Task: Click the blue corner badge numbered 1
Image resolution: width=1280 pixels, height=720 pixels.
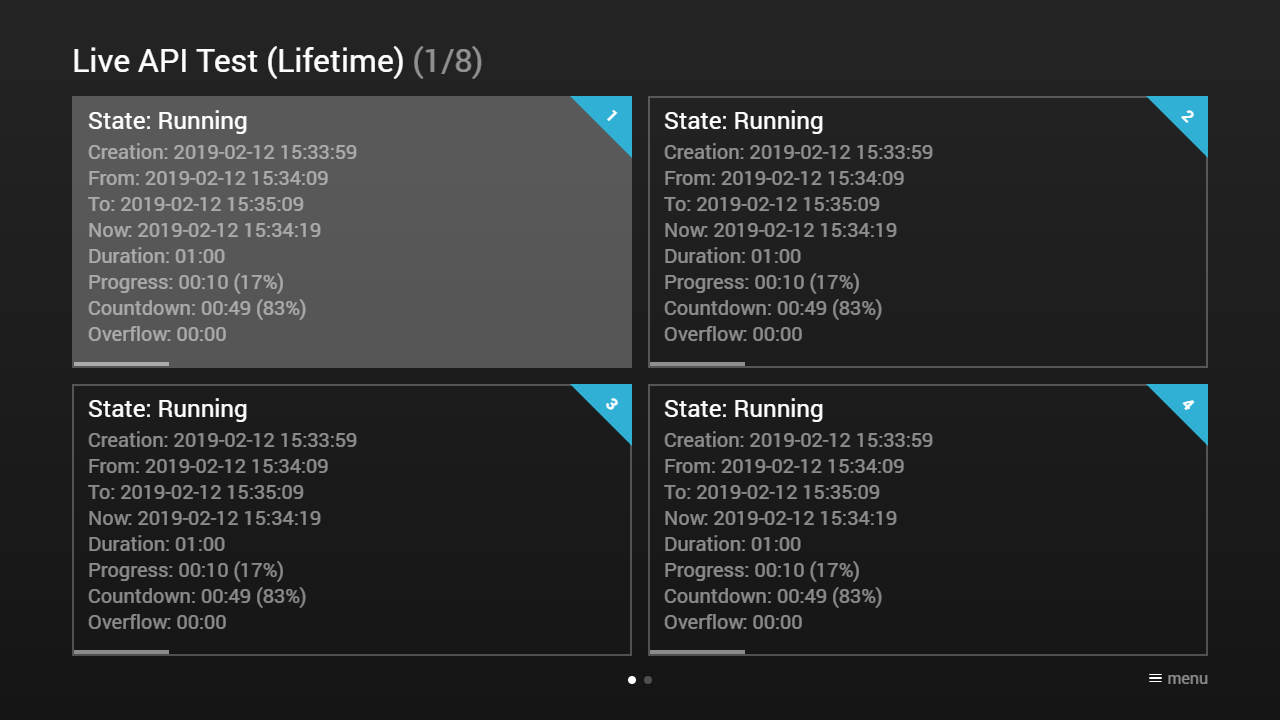Action: [611, 116]
